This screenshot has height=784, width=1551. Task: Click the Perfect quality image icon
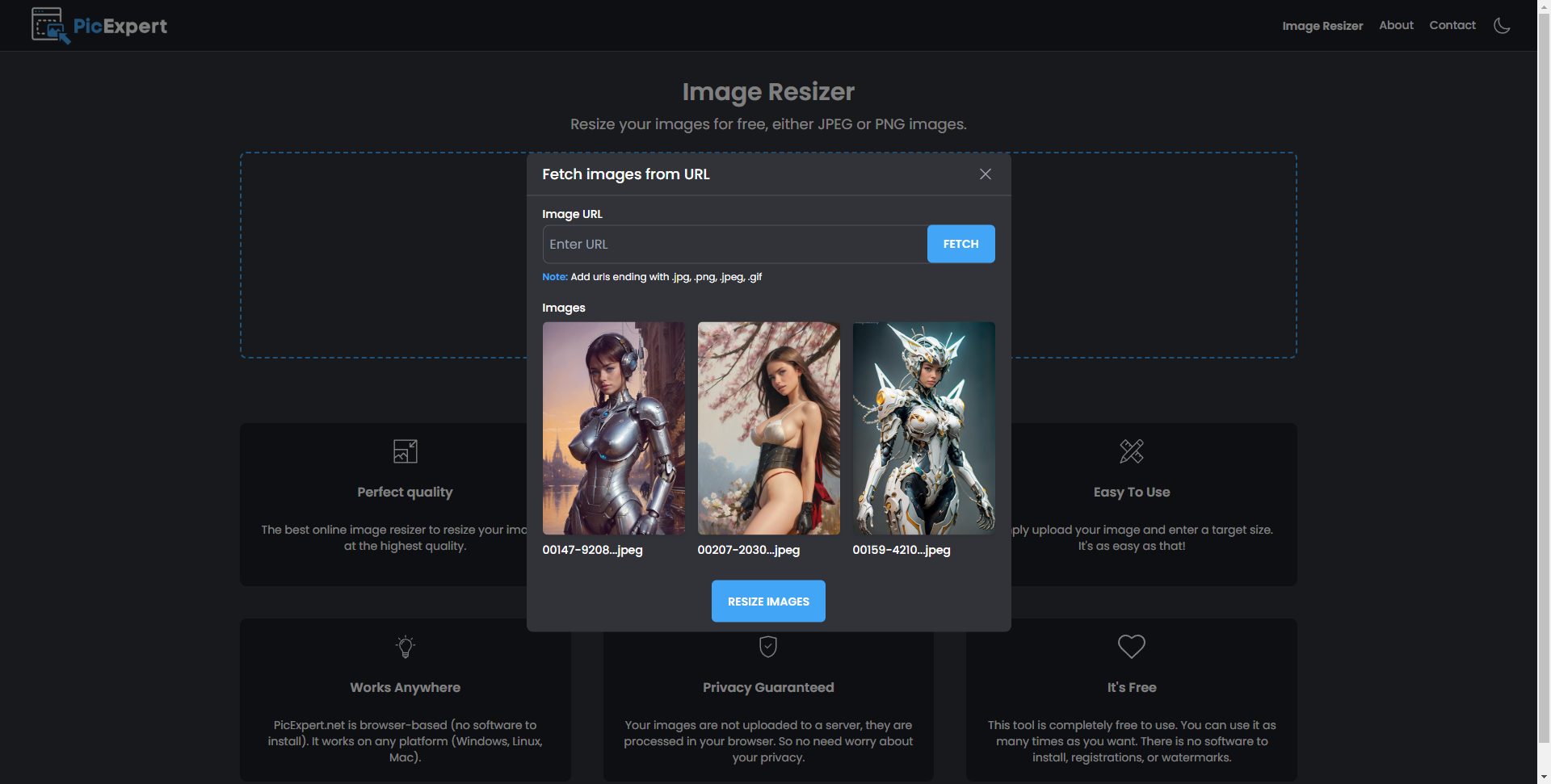406,451
